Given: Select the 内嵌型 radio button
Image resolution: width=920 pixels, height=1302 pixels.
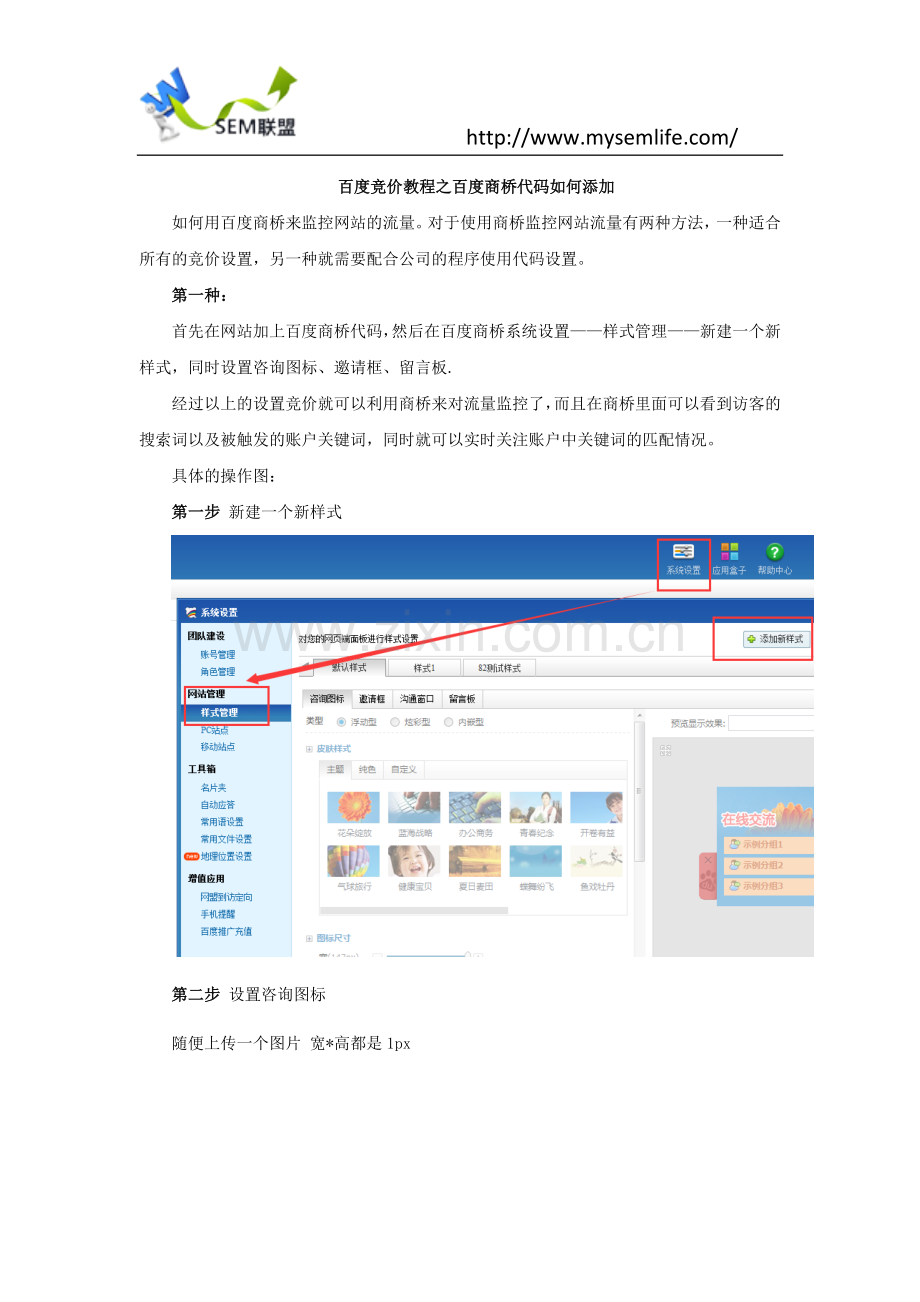Looking at the screenshot, I should [x=448, y=721].
